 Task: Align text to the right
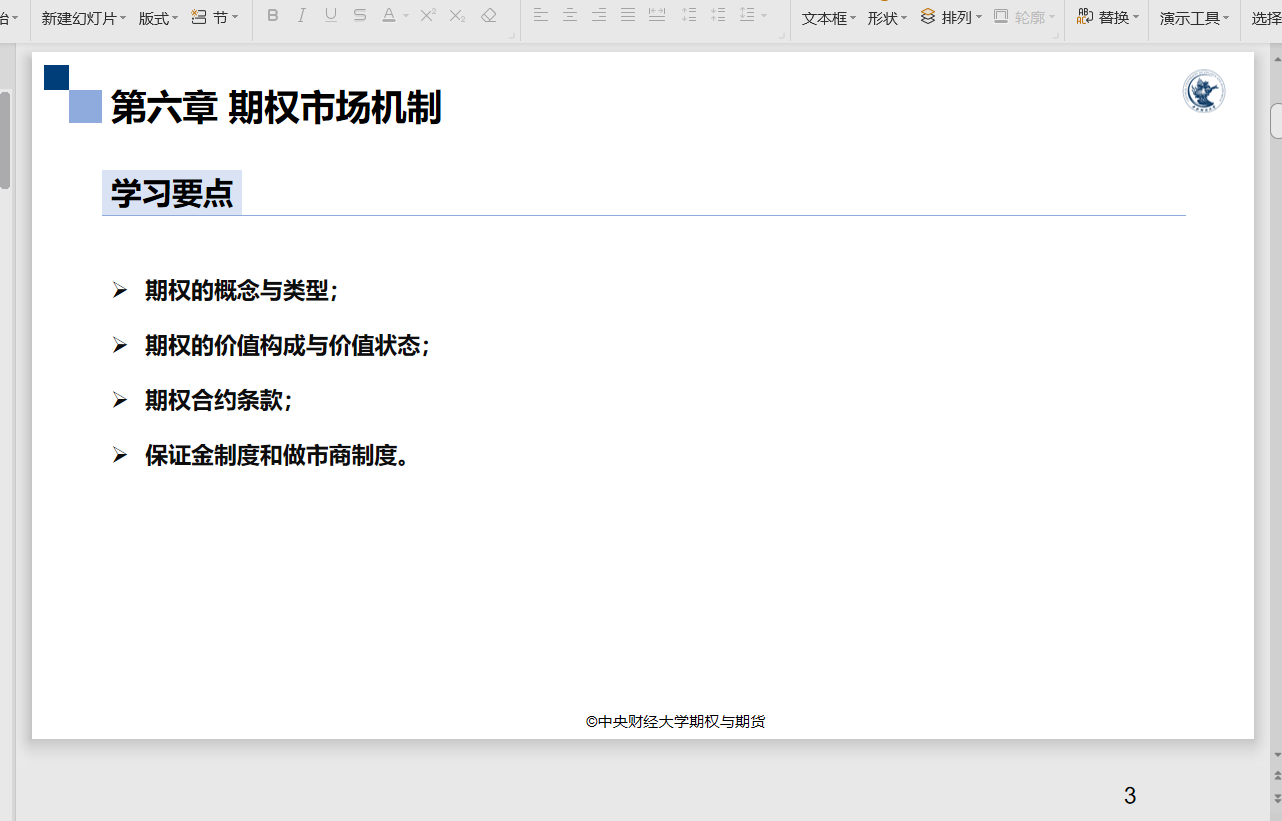(x=599, y=16)
